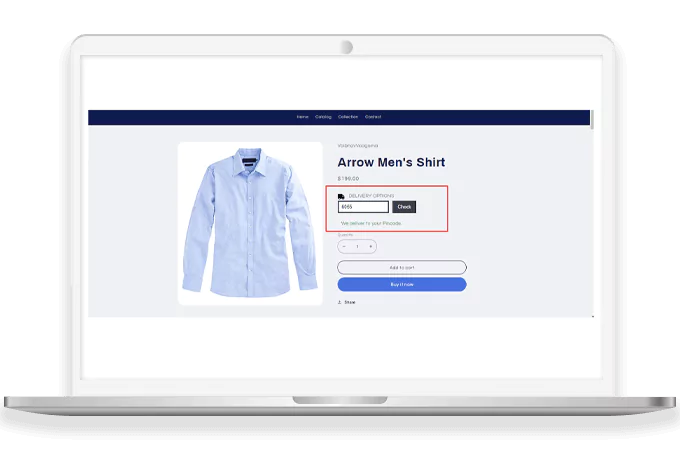
Task: Open the Collection menu link
Action: click(x=348, y=117)
